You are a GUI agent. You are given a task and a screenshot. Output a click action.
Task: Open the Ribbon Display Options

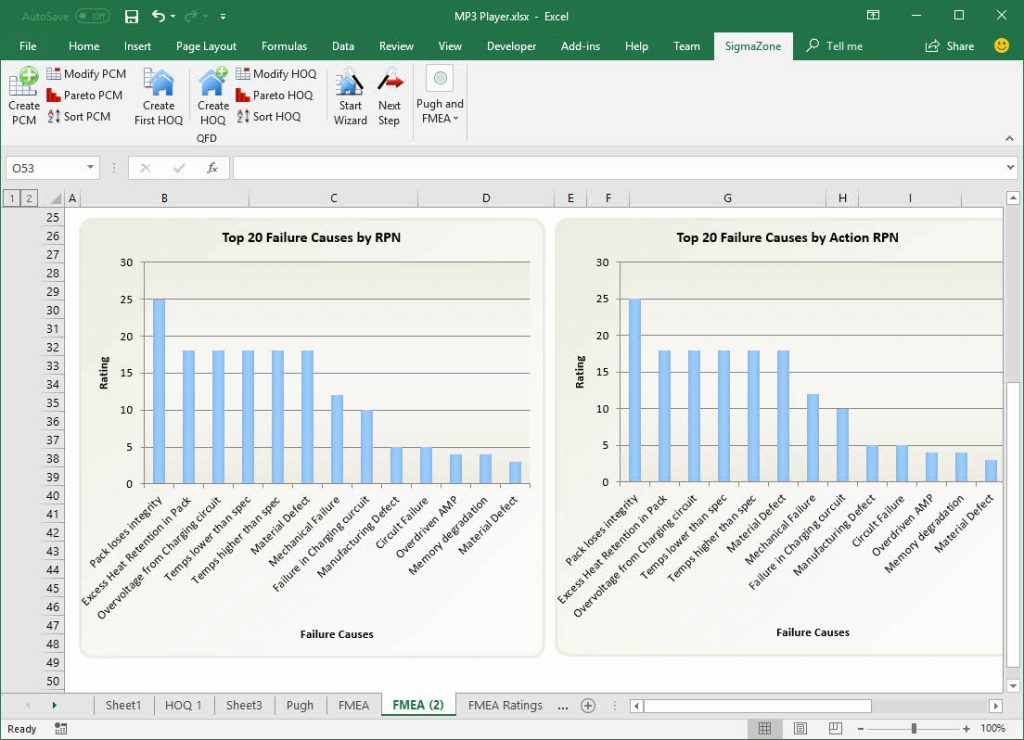tap(873, 16)
